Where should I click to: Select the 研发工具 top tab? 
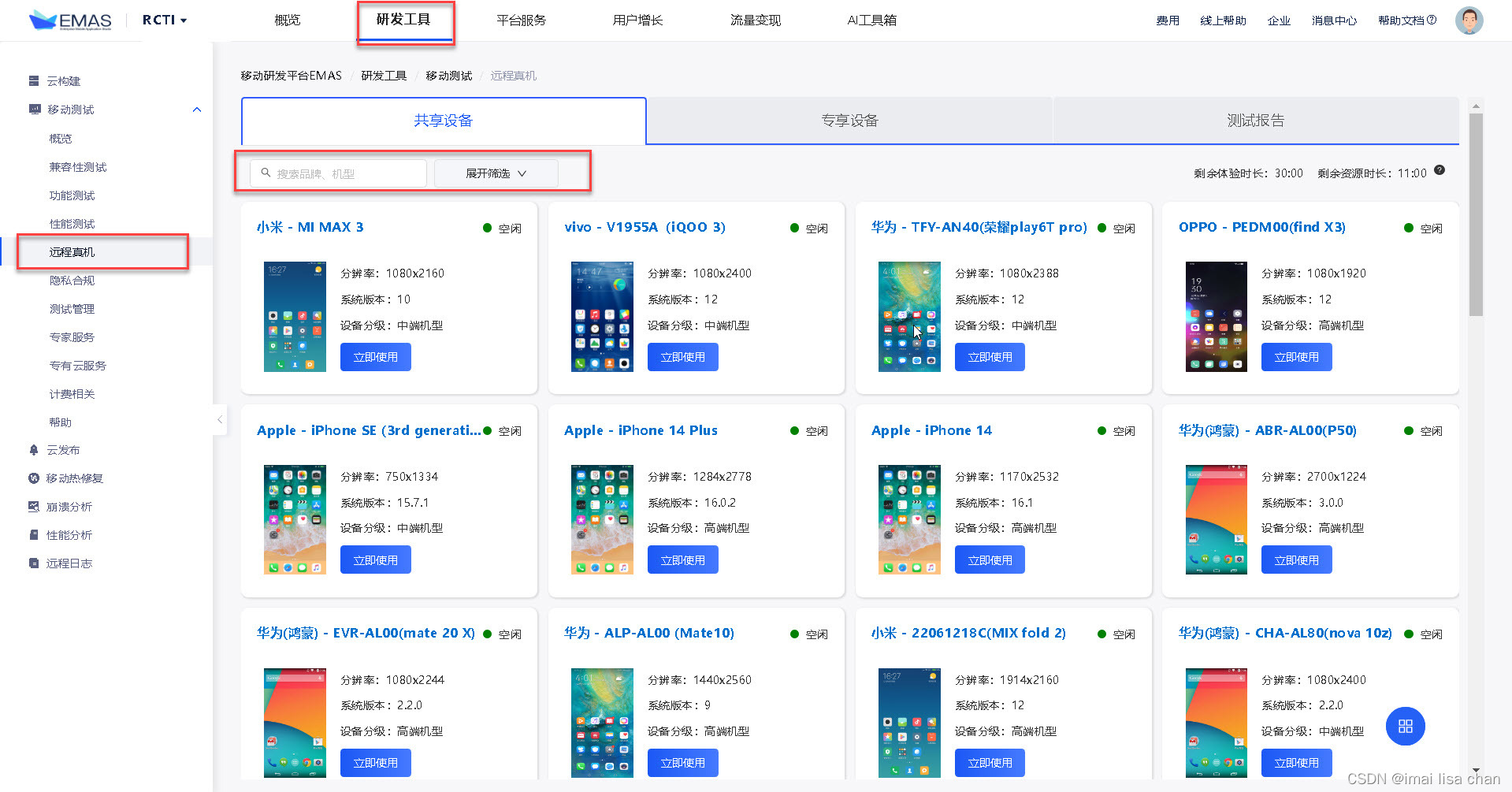tap(403, 20)
